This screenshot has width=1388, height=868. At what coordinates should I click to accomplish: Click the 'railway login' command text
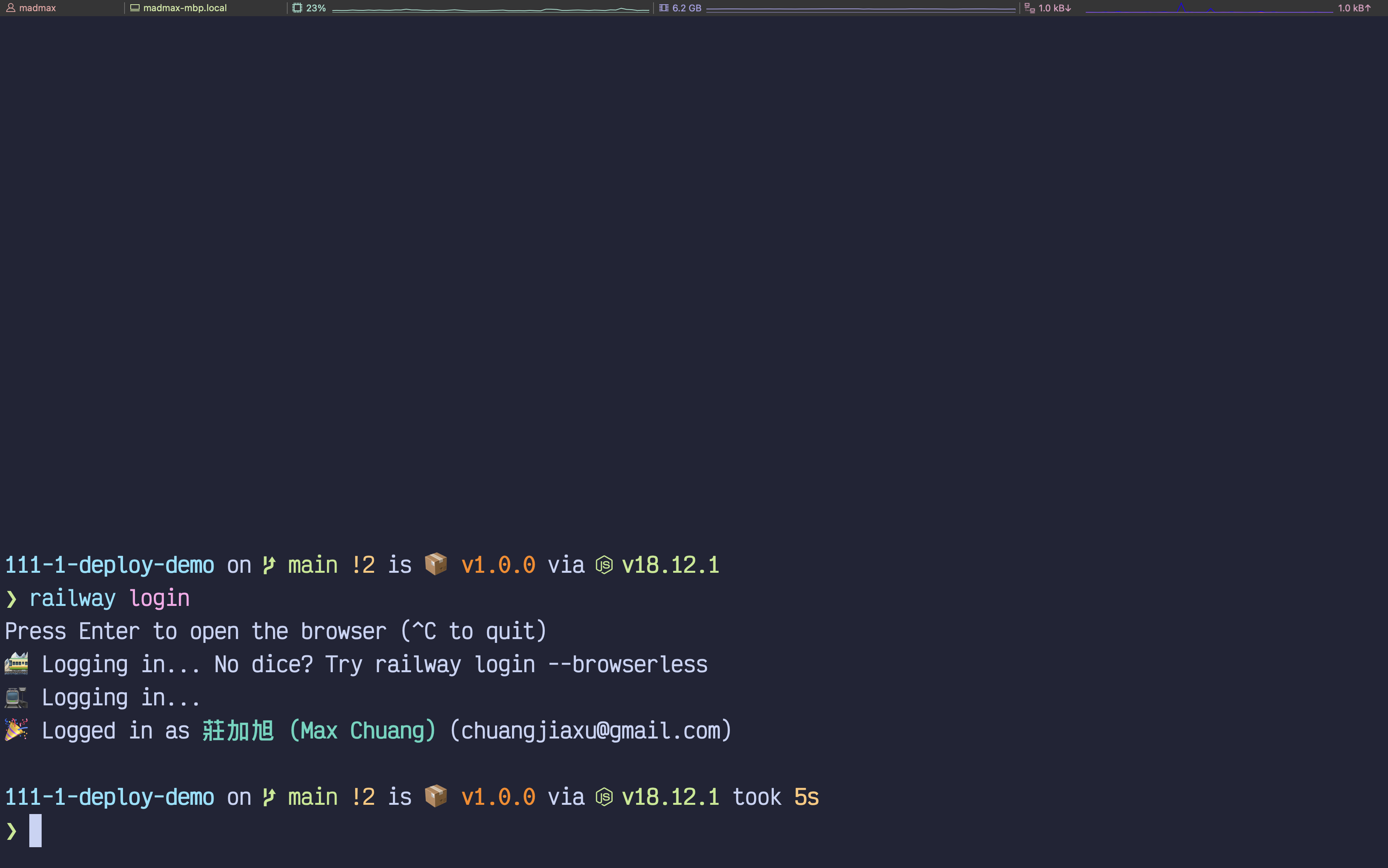coord(109,598)
